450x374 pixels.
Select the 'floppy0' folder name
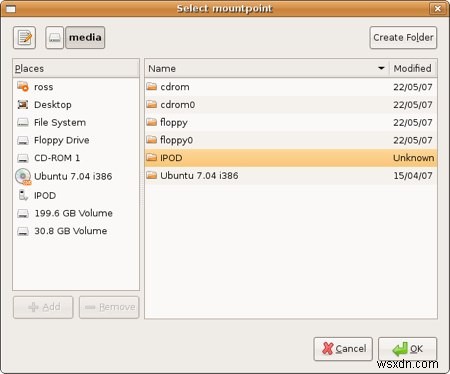pos(177,140)
